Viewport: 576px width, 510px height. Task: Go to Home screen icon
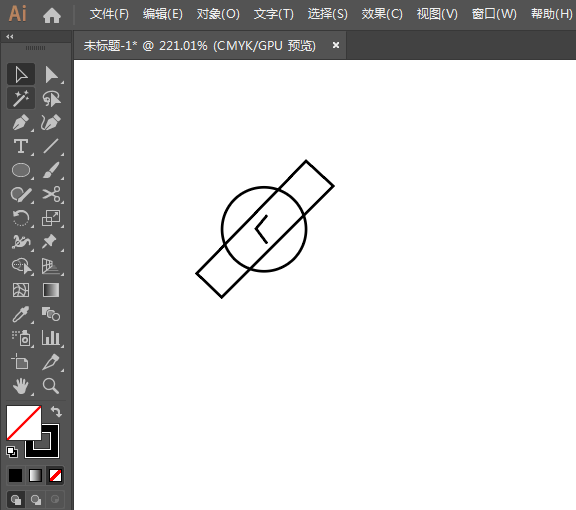[52, 15]
